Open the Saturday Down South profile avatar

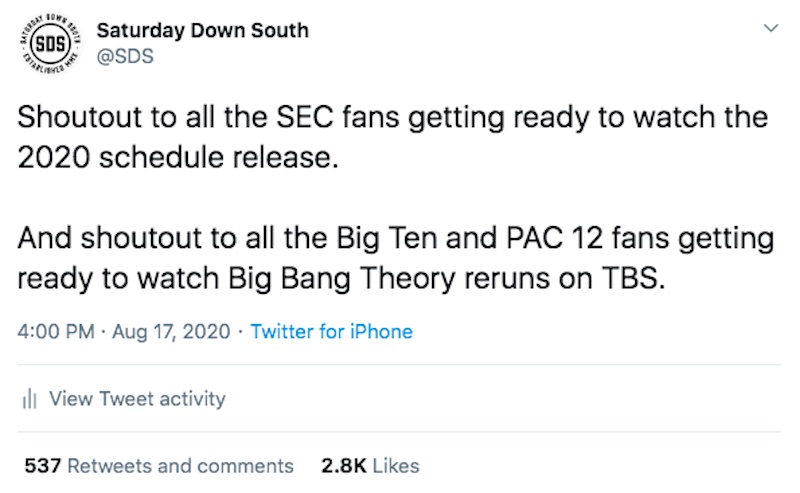click(51, 43)
